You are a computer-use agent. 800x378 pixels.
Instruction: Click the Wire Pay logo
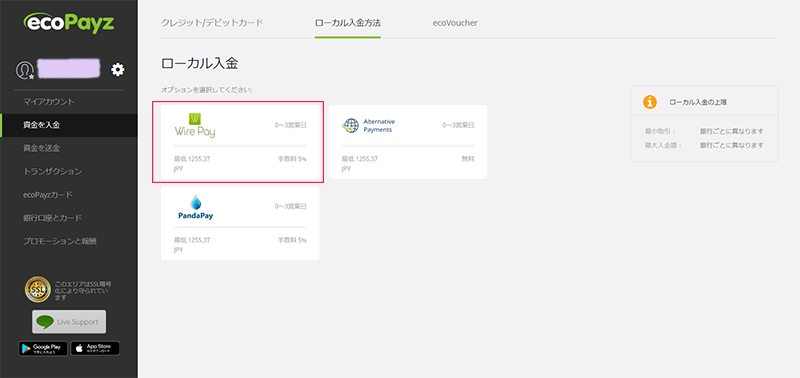[x=195, y=125]
